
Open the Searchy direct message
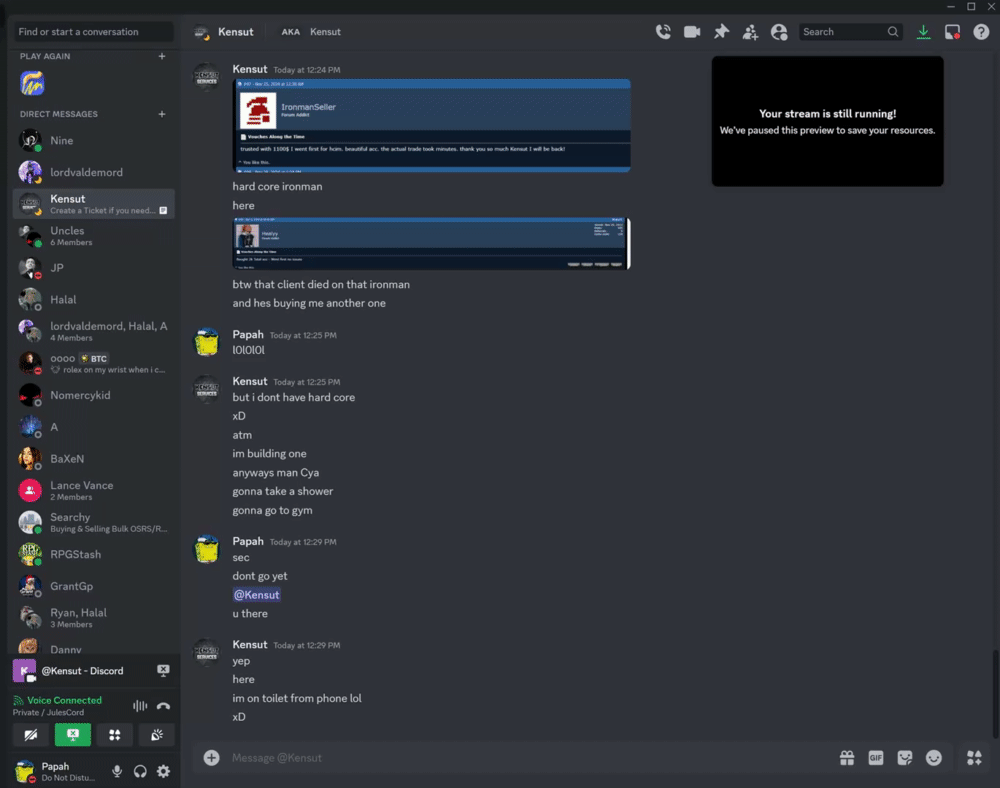point(94,523)
